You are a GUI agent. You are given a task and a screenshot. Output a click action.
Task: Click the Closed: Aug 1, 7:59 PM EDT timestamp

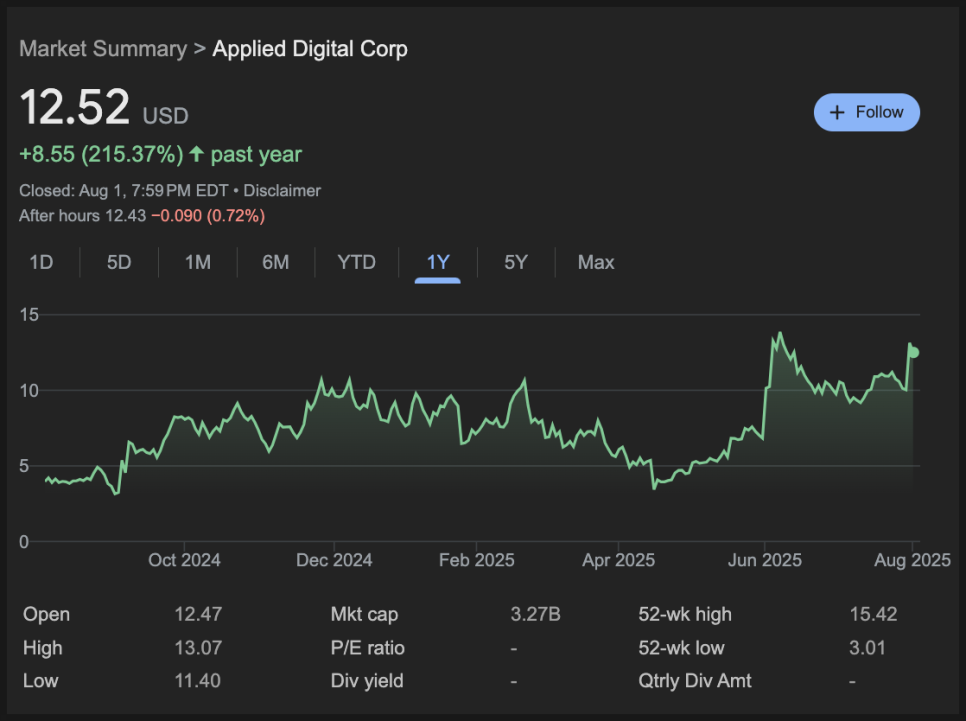click(124, 190)
